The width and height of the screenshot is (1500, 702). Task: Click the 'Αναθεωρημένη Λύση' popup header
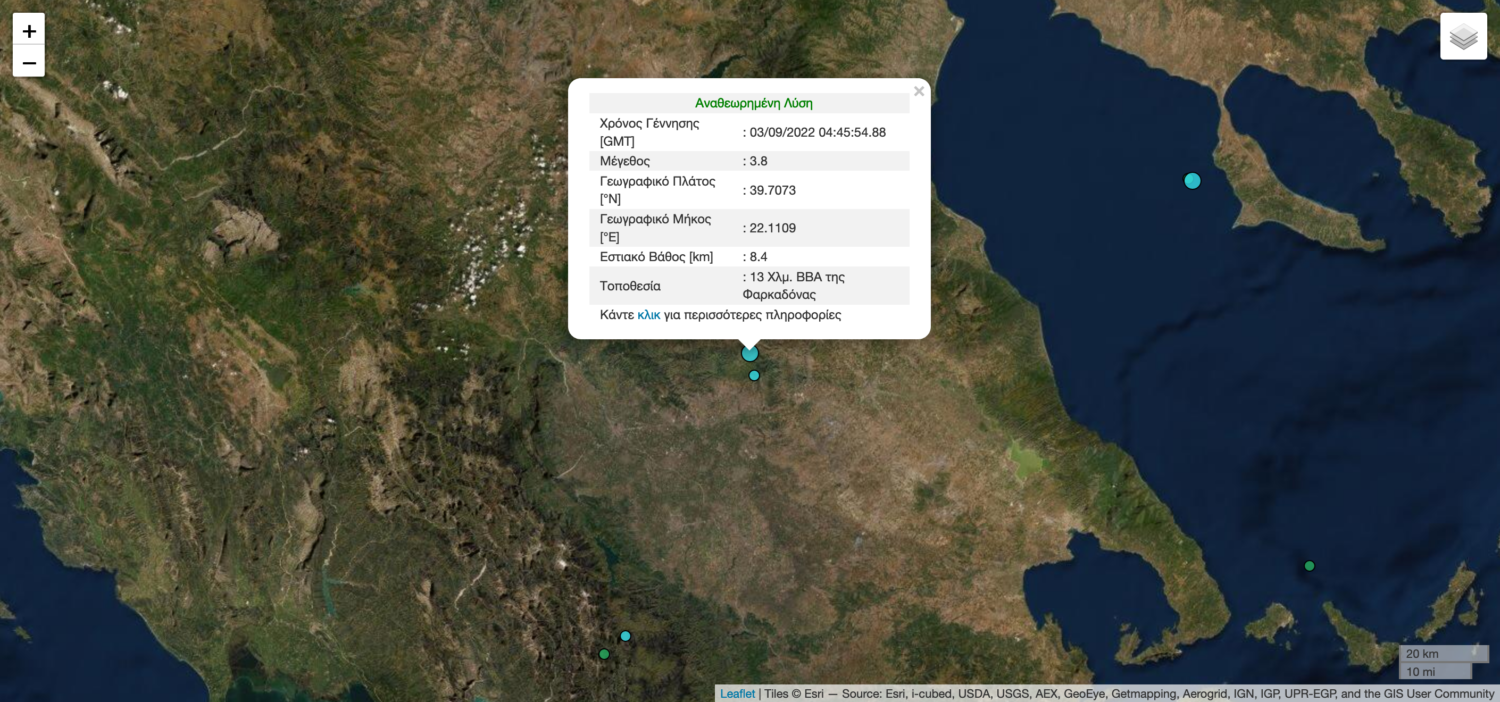(x=753, y=103)
